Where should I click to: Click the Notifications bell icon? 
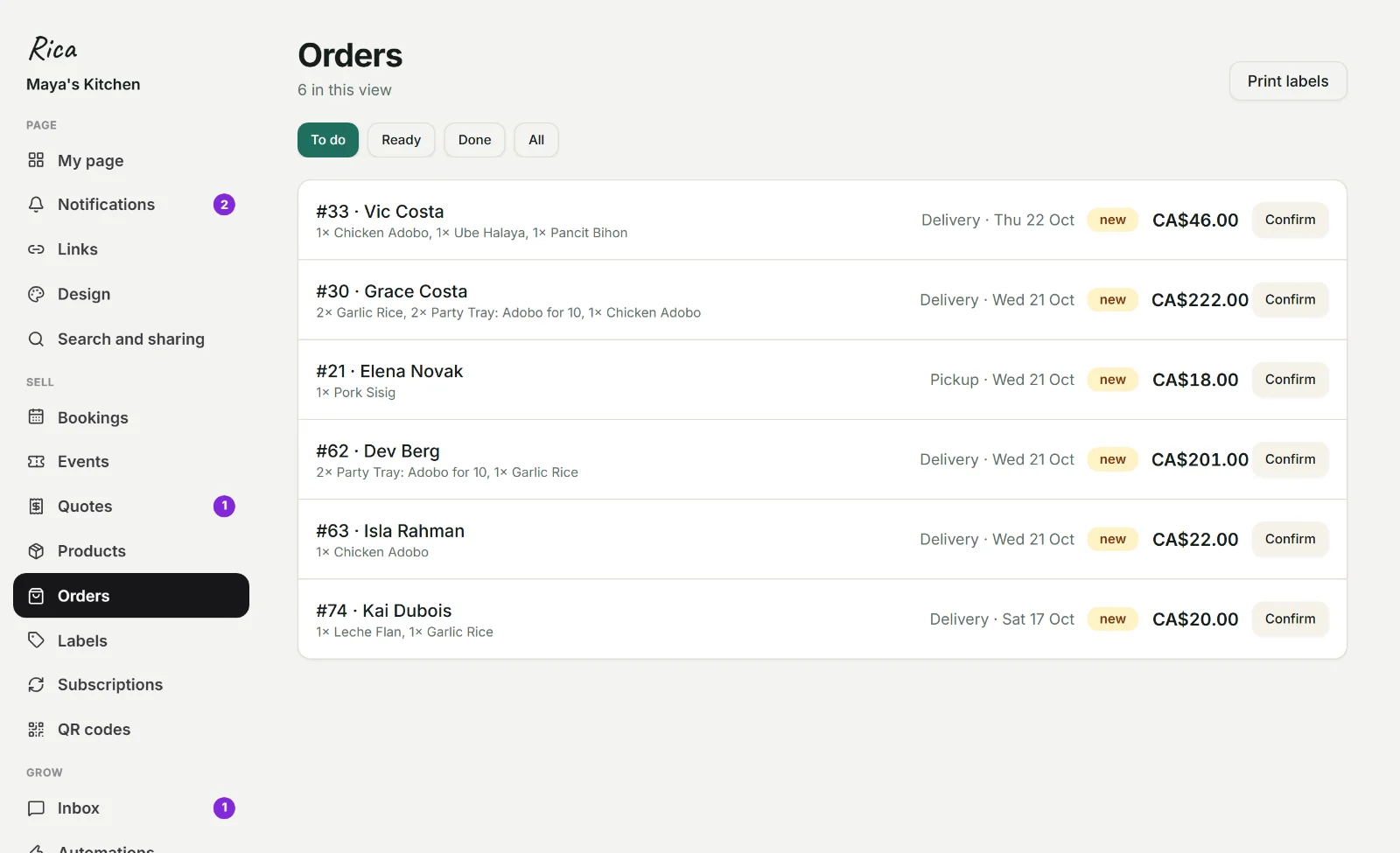point(36,205)
